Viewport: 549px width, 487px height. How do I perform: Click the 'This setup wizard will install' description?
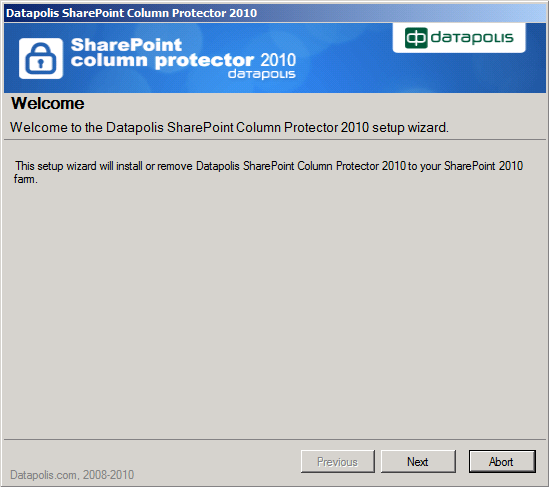(x=269, y=172)
